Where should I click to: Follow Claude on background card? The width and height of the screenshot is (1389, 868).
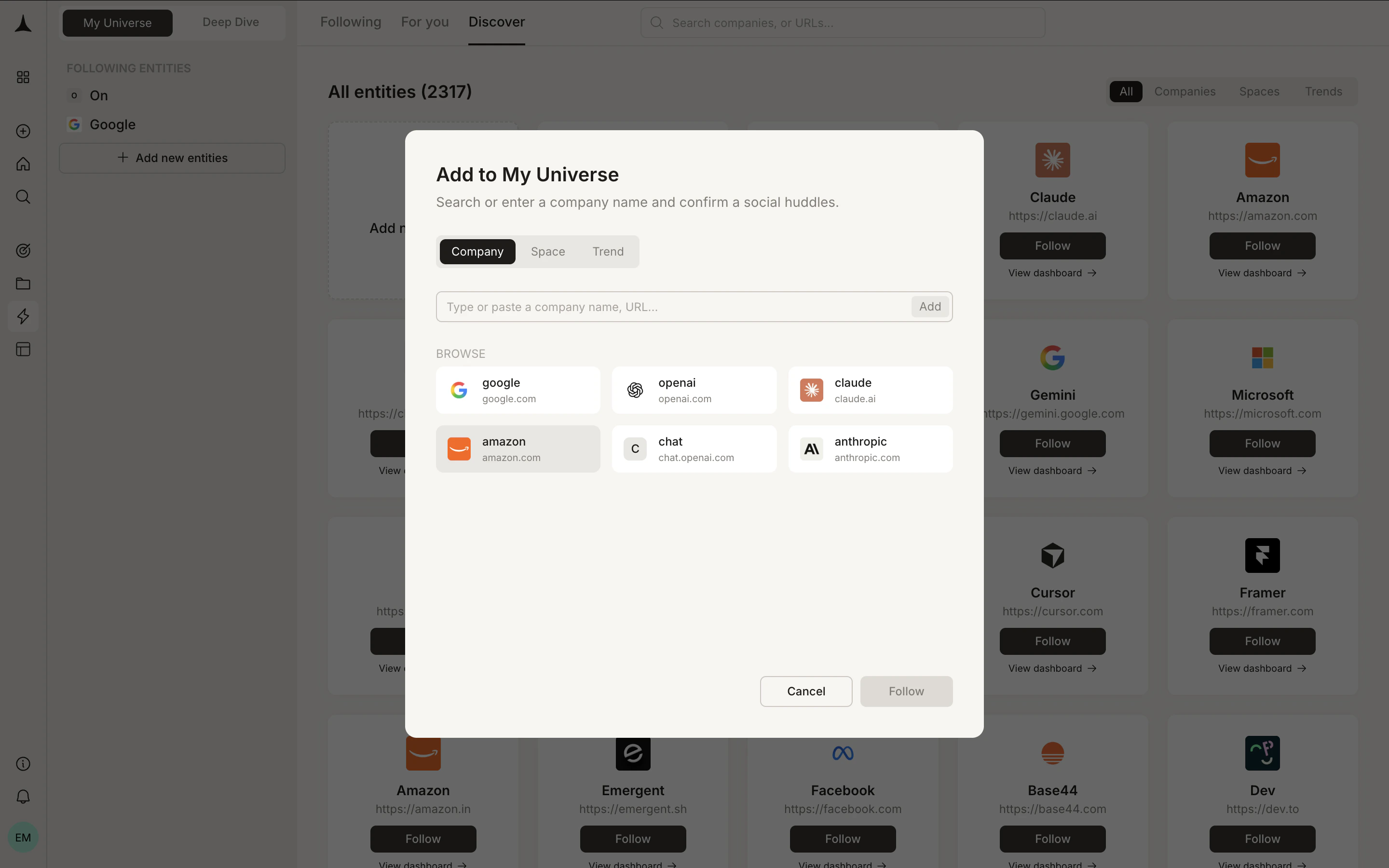coord(1052,246)
